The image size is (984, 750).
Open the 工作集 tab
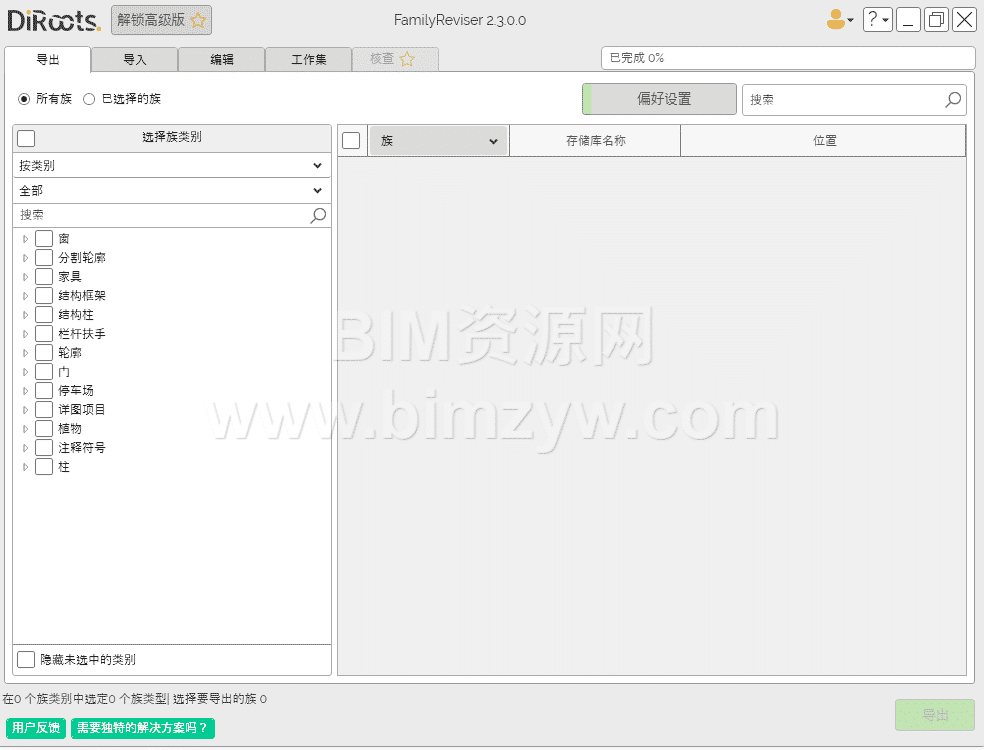tap(308, 59)
